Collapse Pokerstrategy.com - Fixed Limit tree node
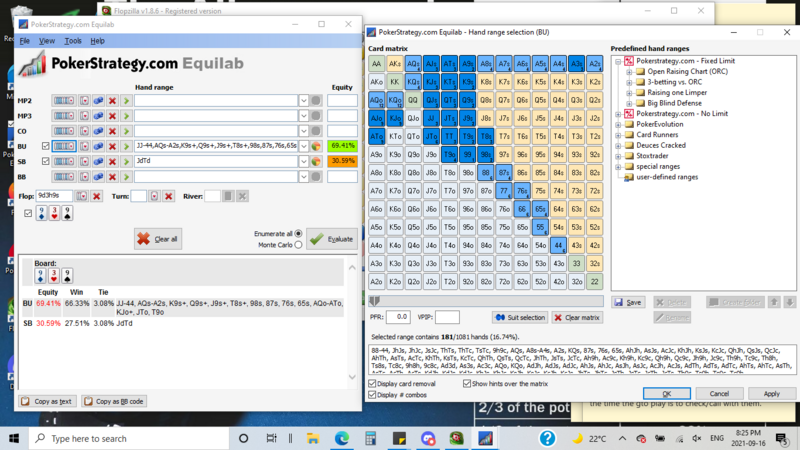800x450 pixels. [x=618, y=61]
